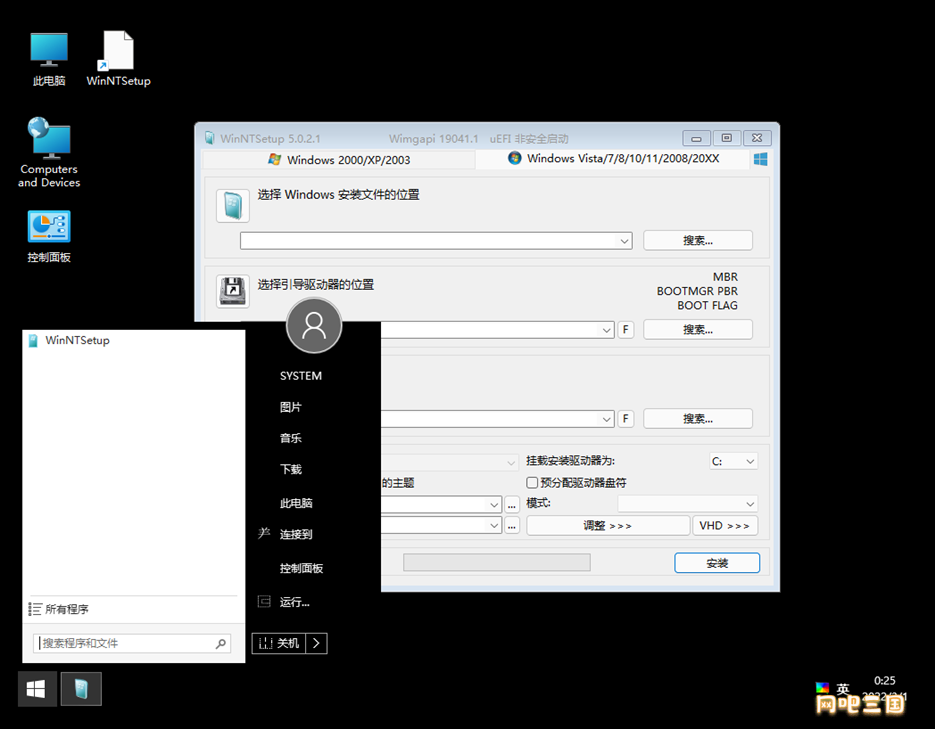Click the magnifier icon in the Start search box
The width and height of the screenshot is (935, 729).
pos(221,643)
